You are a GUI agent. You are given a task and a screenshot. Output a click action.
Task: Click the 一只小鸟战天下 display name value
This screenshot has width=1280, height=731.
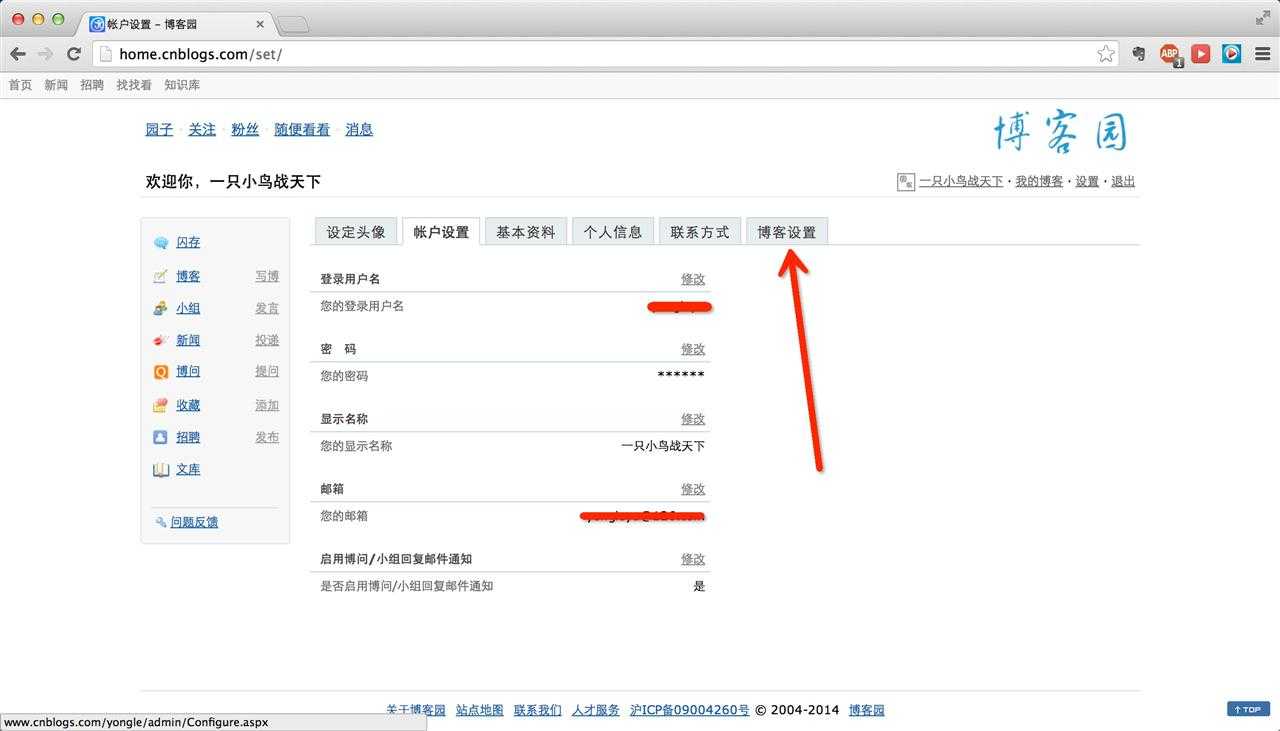(663, 446)
